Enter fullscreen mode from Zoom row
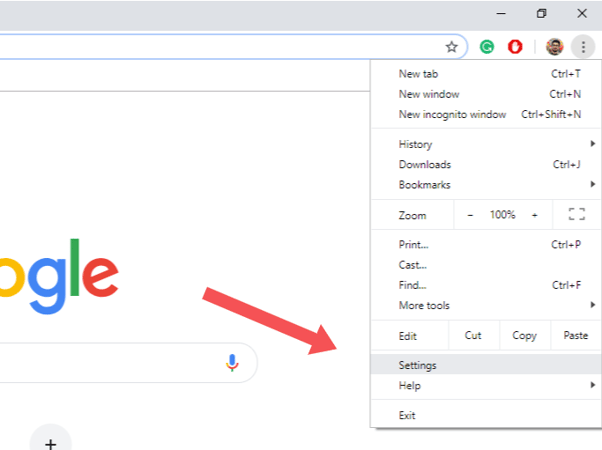The image size is (602, 450). point(576,215)
